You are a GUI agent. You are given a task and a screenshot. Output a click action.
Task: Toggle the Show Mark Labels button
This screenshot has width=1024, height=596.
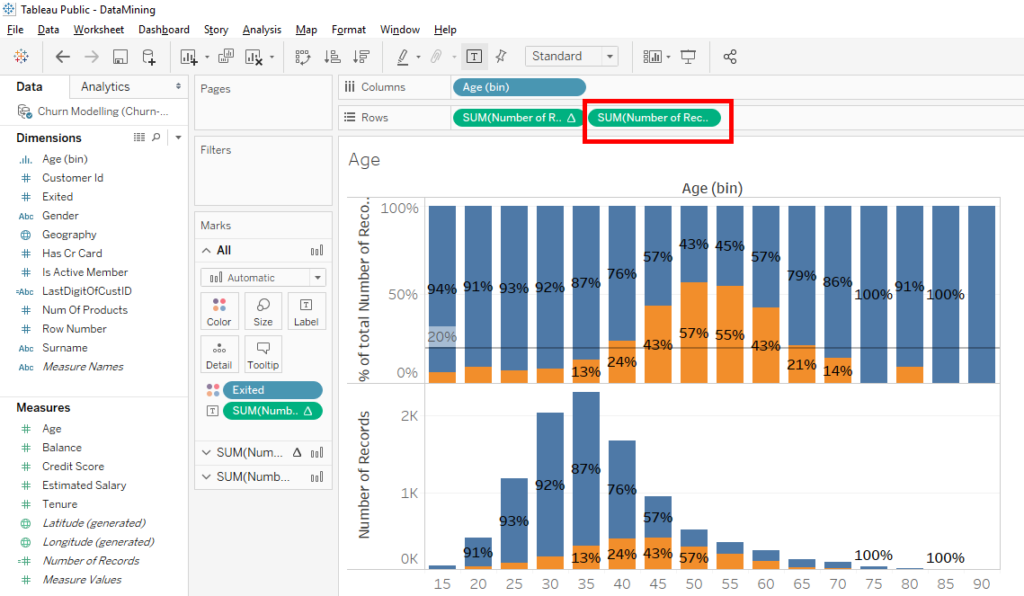pyautogui.click(x=474, y=57)
